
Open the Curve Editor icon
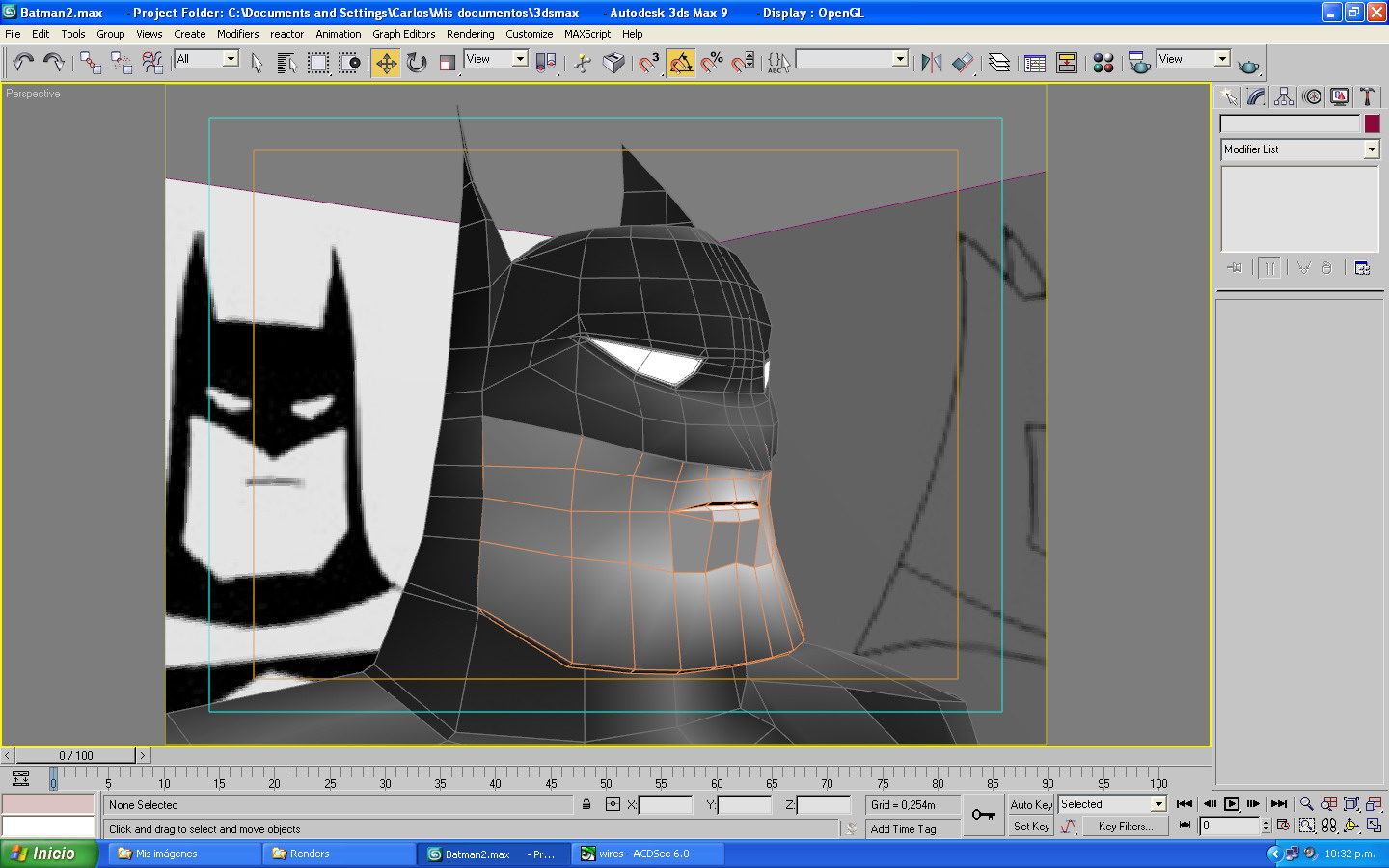coord(1035,63)
